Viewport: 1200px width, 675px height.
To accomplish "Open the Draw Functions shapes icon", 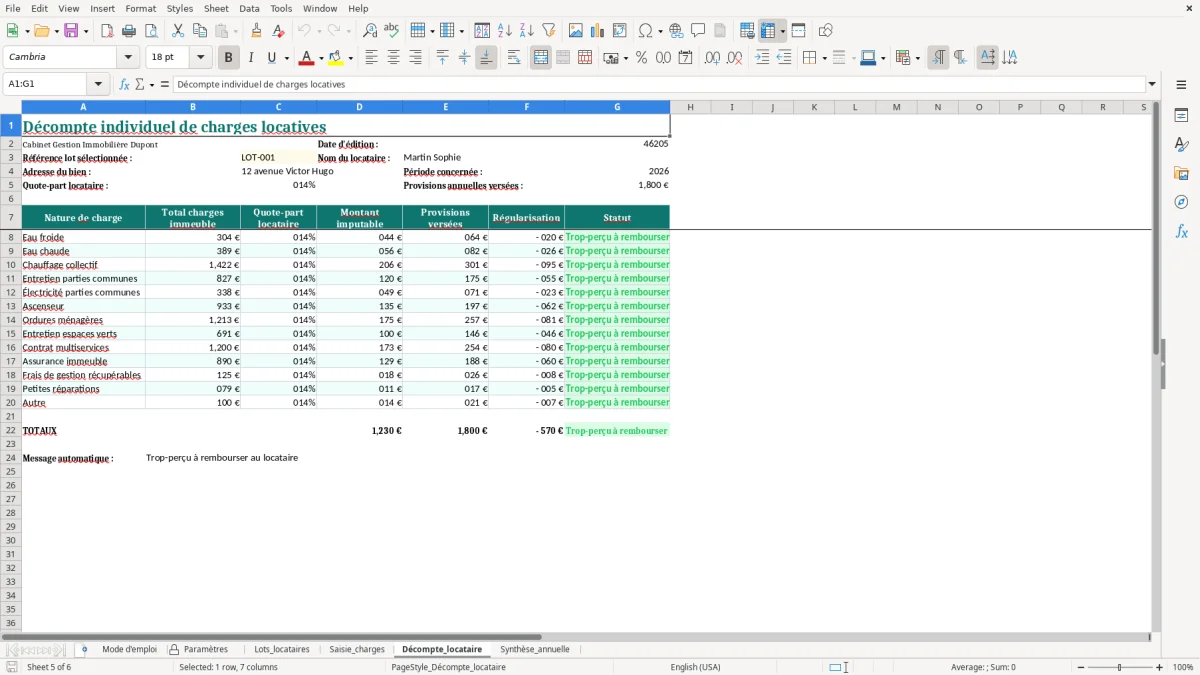I will point(826,31).
